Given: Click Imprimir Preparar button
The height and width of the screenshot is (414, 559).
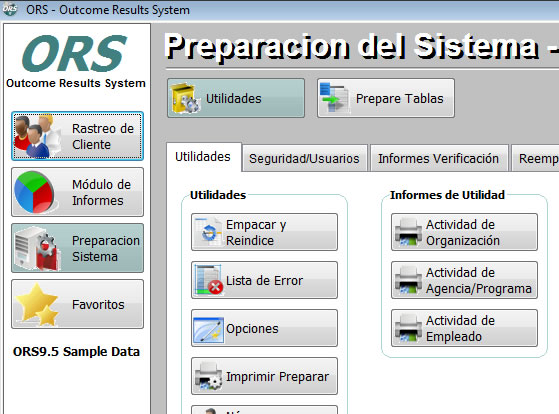Looking at the screenshot, I should click(264, 376).
